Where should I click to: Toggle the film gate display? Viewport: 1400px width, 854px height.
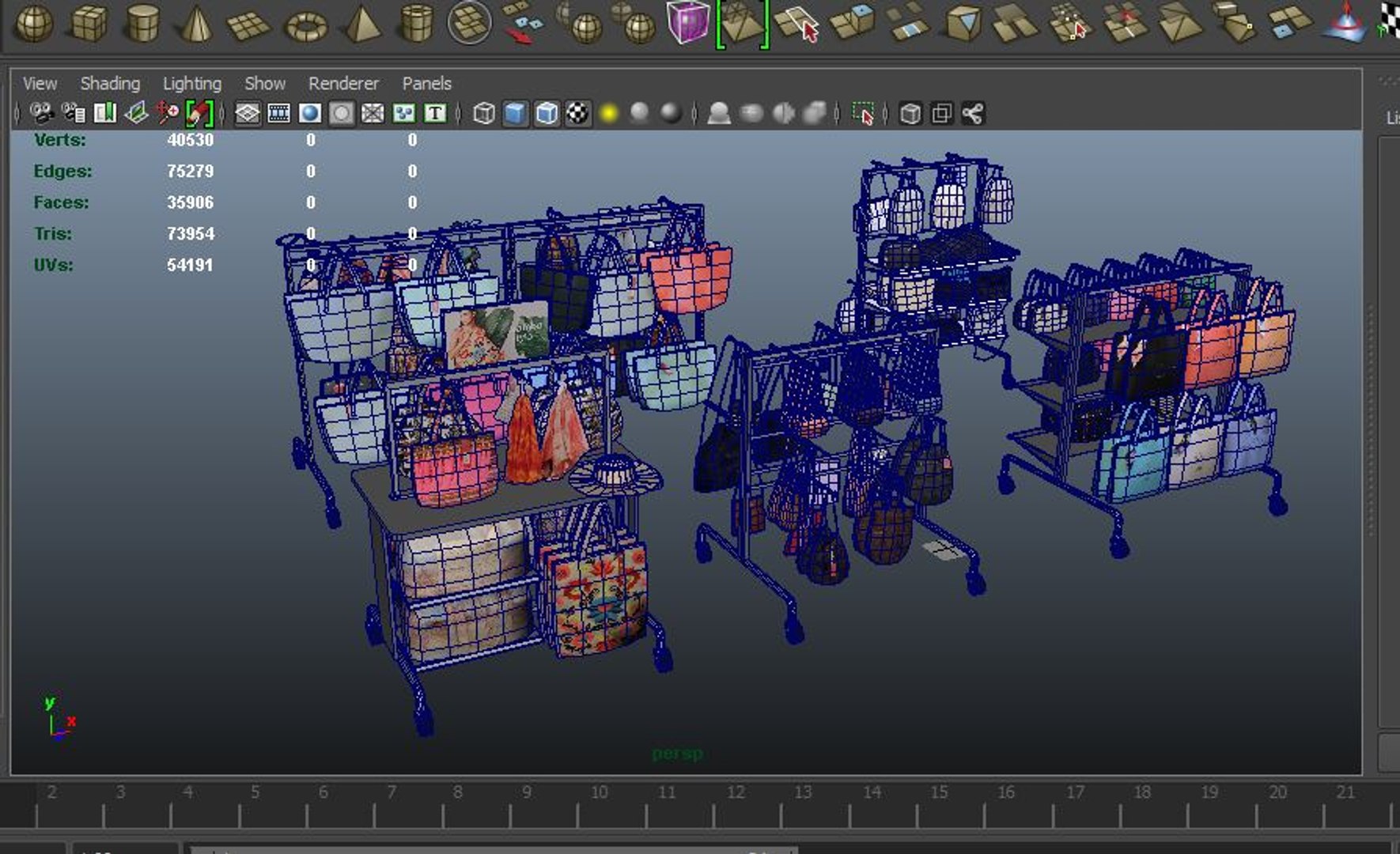278,113
